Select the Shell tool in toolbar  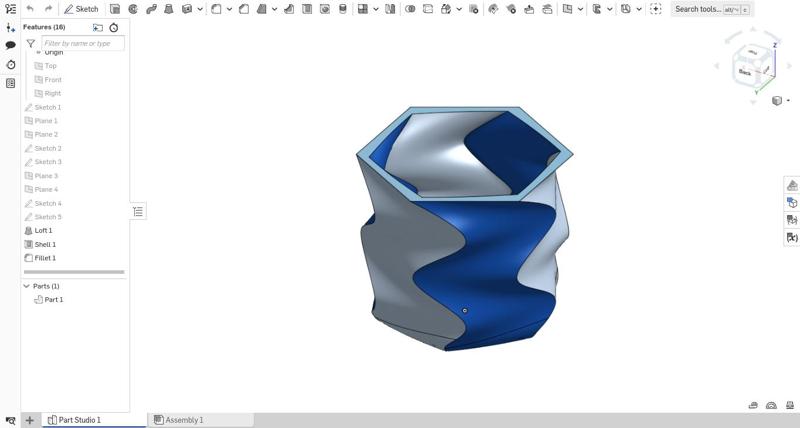click(x=307, y=9)
